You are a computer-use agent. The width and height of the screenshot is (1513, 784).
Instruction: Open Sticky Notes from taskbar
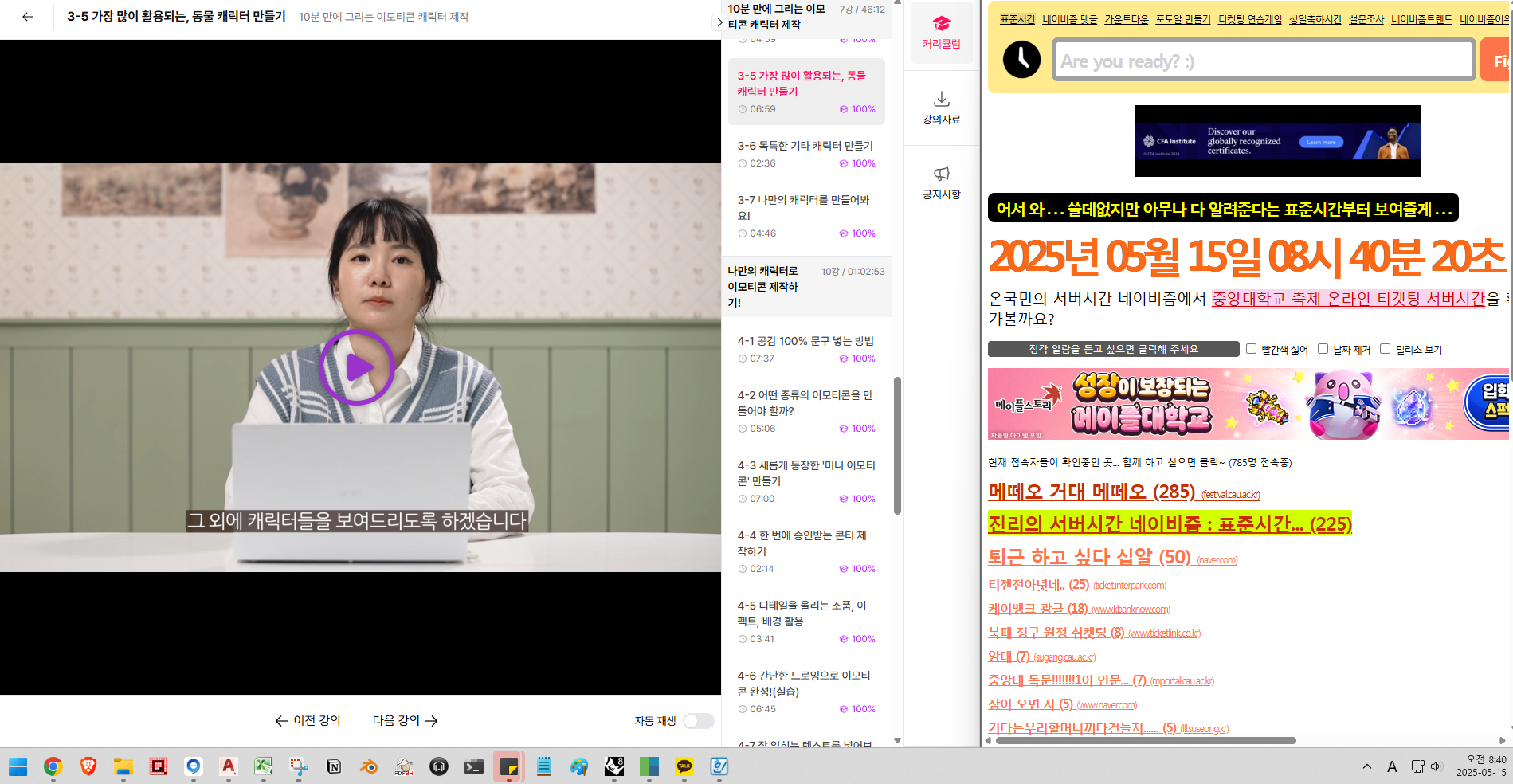509,766
